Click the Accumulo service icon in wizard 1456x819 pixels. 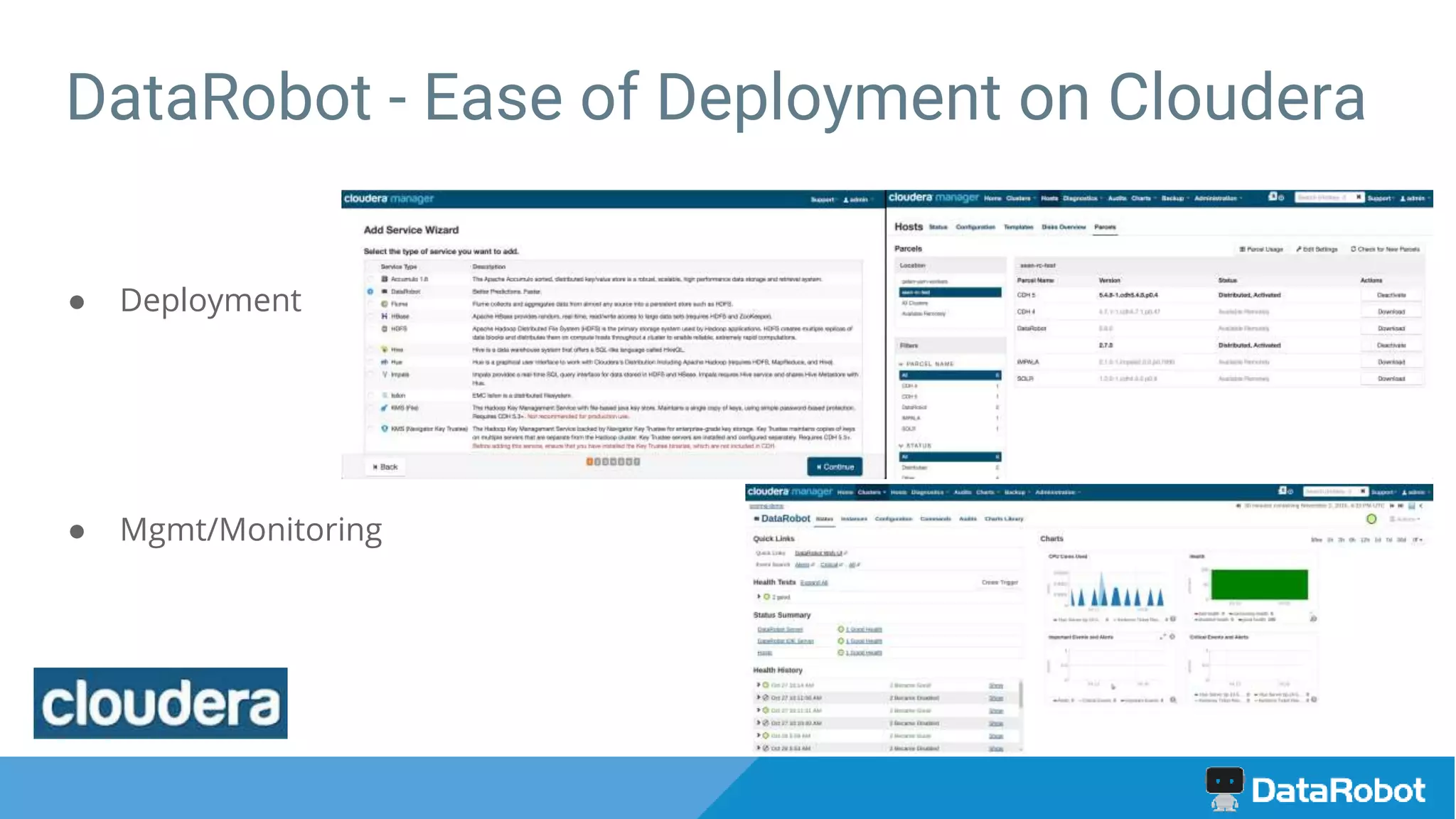385,279
